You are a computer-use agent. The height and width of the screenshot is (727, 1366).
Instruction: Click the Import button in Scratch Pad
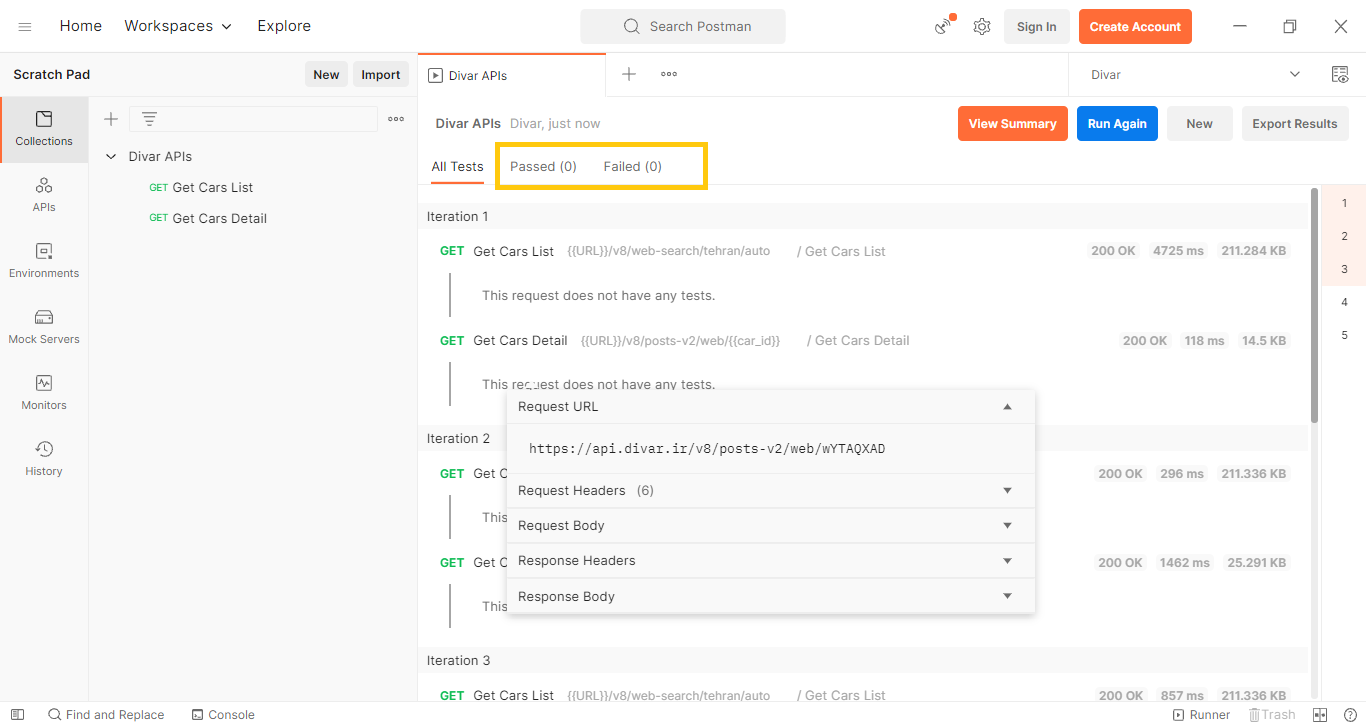[x=381, y=75]
